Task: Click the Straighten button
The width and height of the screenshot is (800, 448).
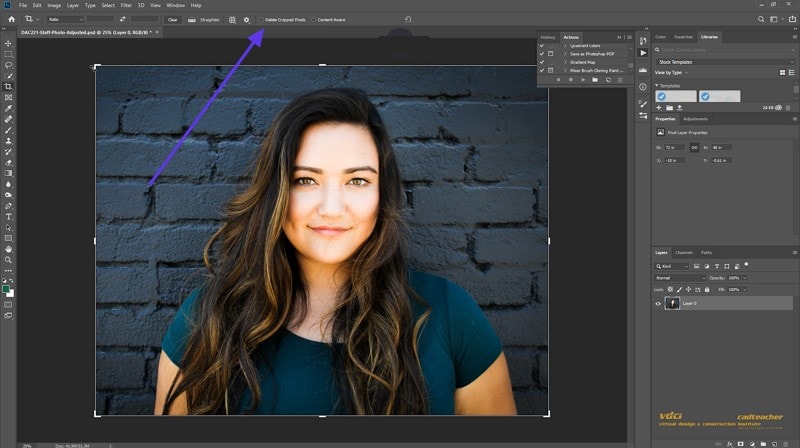Action: (204, 19)
